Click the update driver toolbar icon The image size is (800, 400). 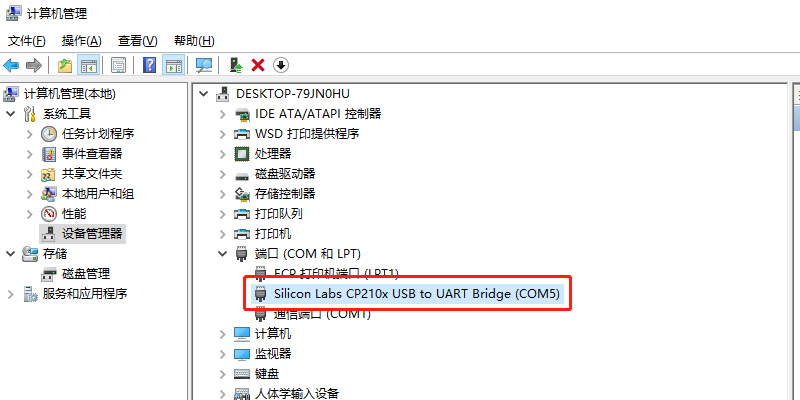click(x=236, y=65)
